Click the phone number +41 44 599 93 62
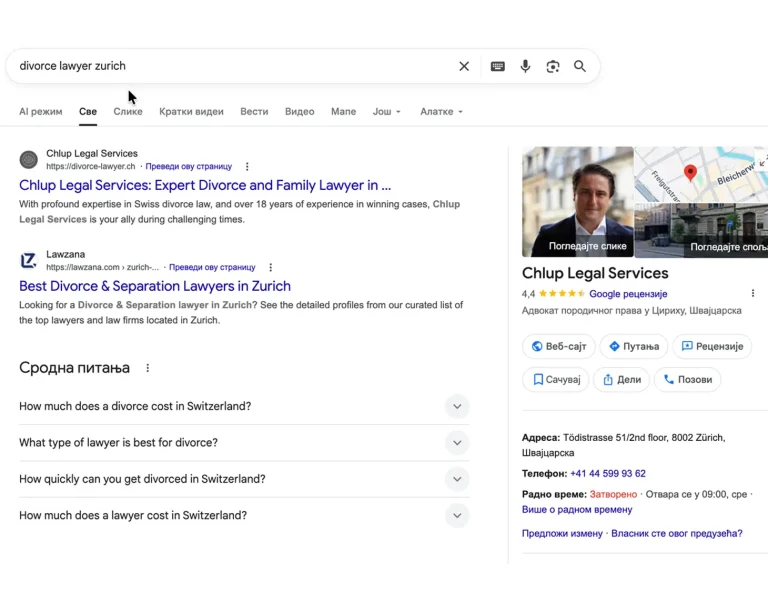The width and height of the screenshot is (768, 602). click(x=608, y=474)
